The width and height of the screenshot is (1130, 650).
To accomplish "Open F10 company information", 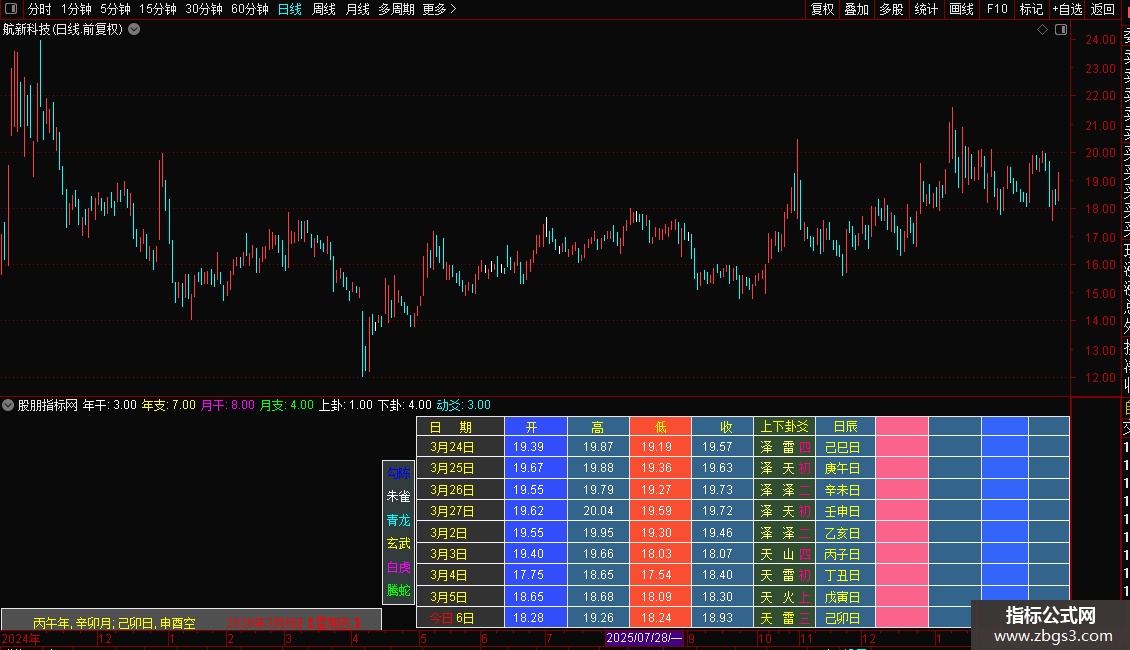I will tap(997, 9).
